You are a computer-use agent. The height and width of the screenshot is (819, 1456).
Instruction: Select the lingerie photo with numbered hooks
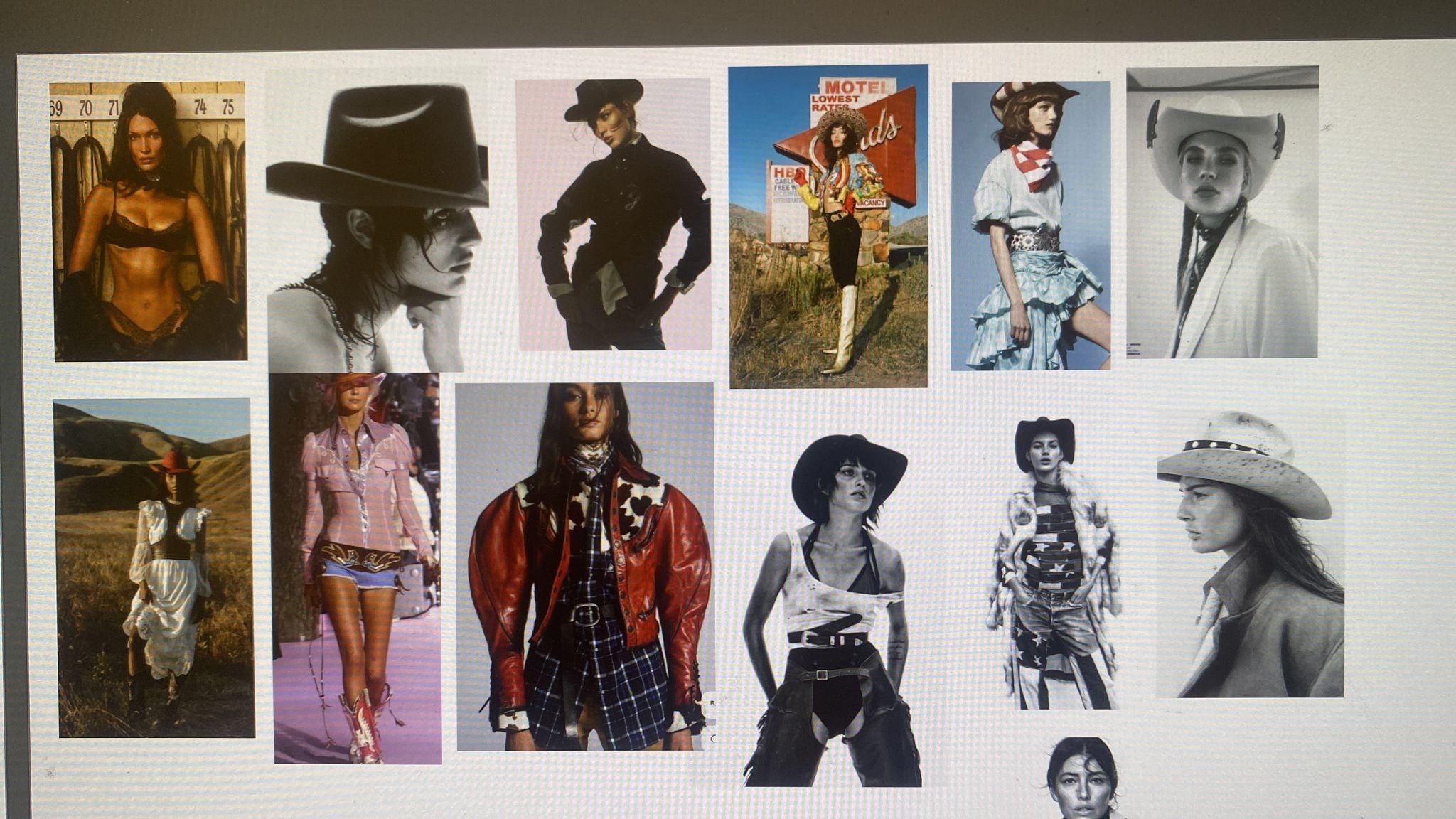[x=149, y=220]
